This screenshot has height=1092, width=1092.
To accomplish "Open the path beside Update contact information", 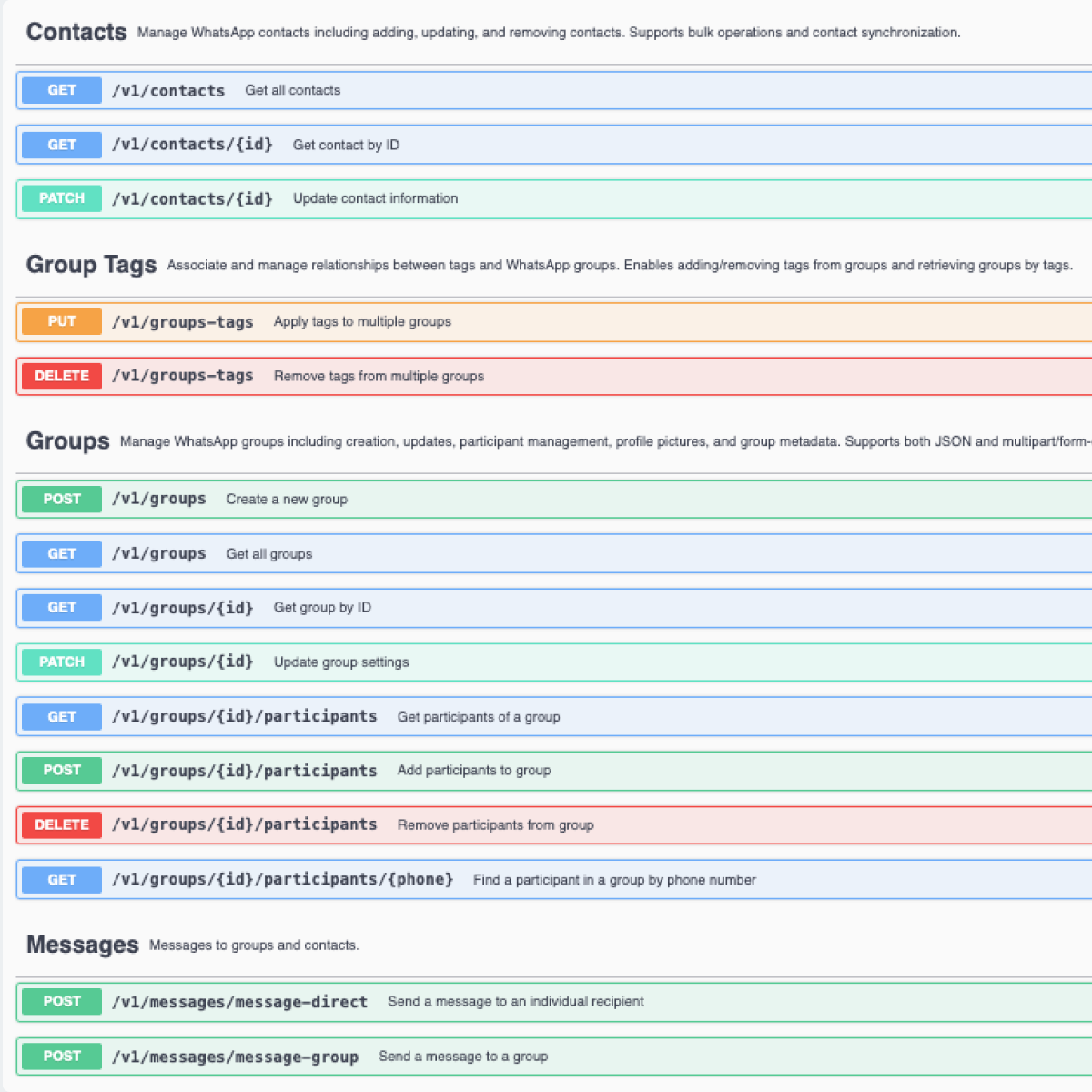I will 192,198.
